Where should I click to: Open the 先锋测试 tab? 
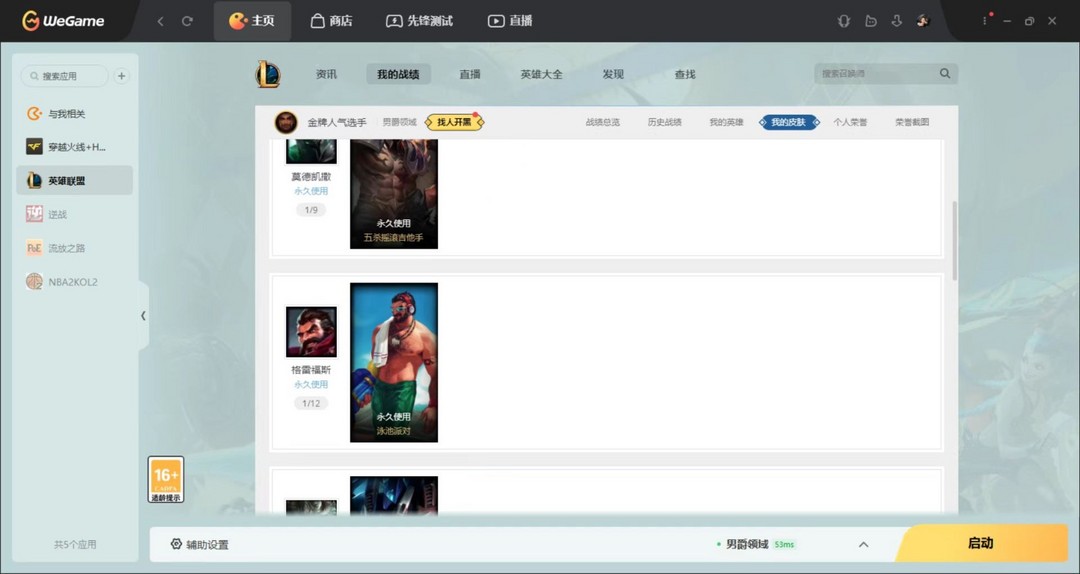pyautogui.click(x=419, y=21)
